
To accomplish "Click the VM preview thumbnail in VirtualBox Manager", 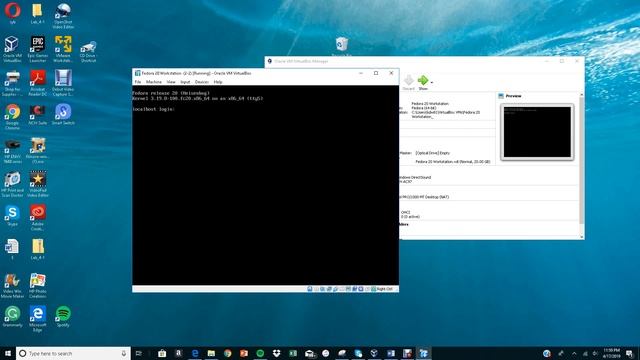I will (537, 132).
